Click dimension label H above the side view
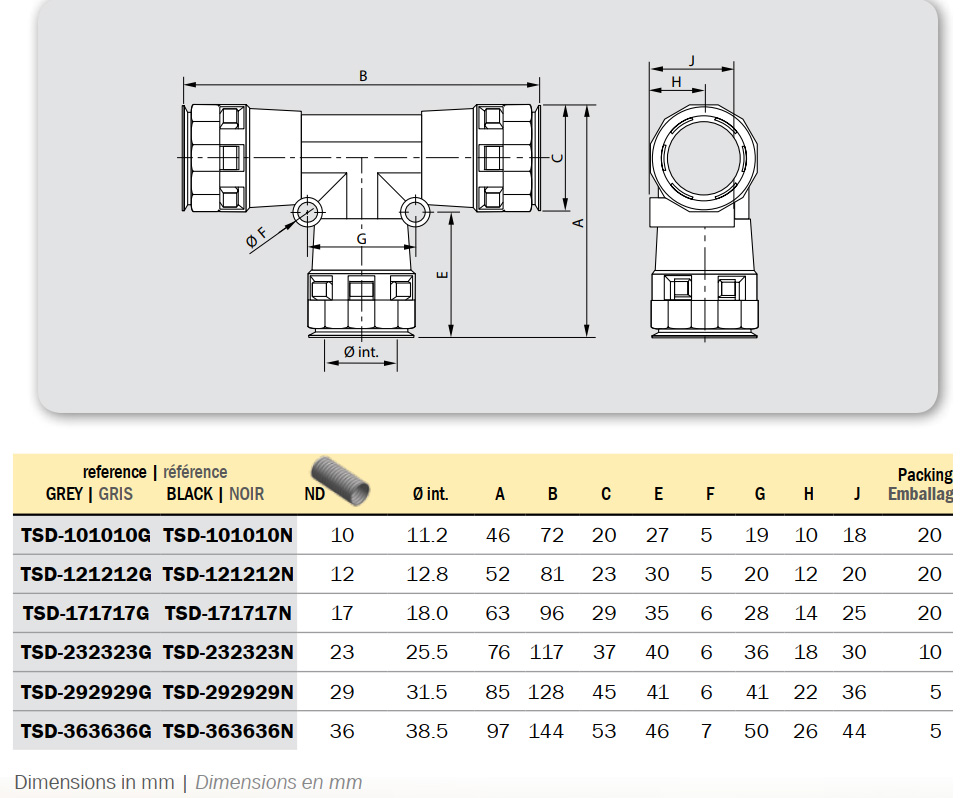Viewport: 960px width, 798px height. (677, 82)
